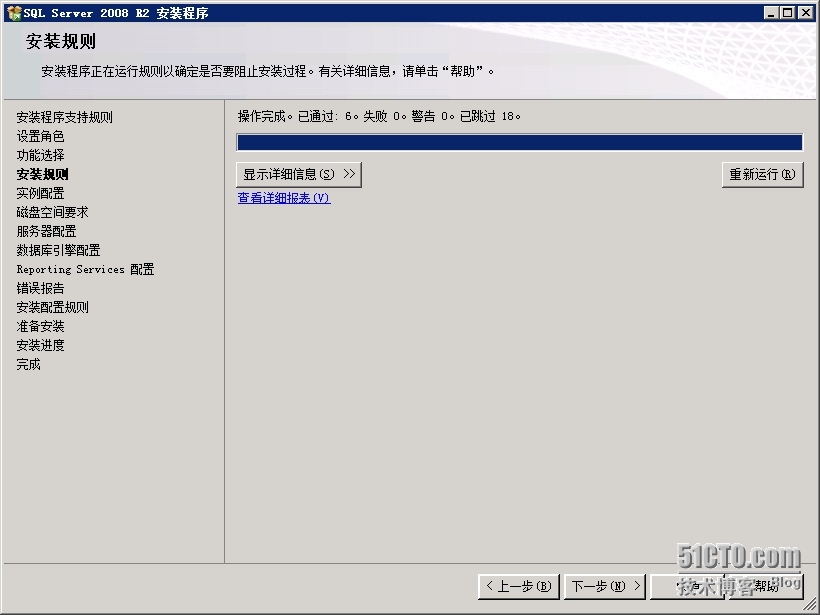
Task: Click 显示详细信息(S) button
Action: coord(299,174)
